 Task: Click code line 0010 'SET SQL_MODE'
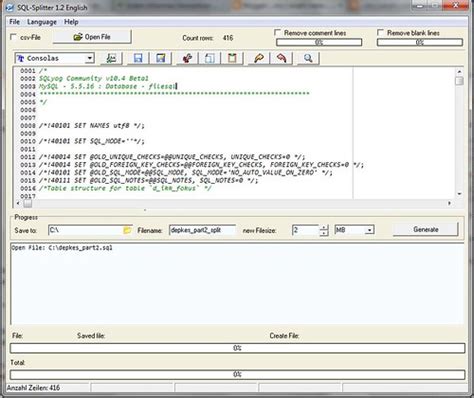pyautogui.click(x=92, y=141)
